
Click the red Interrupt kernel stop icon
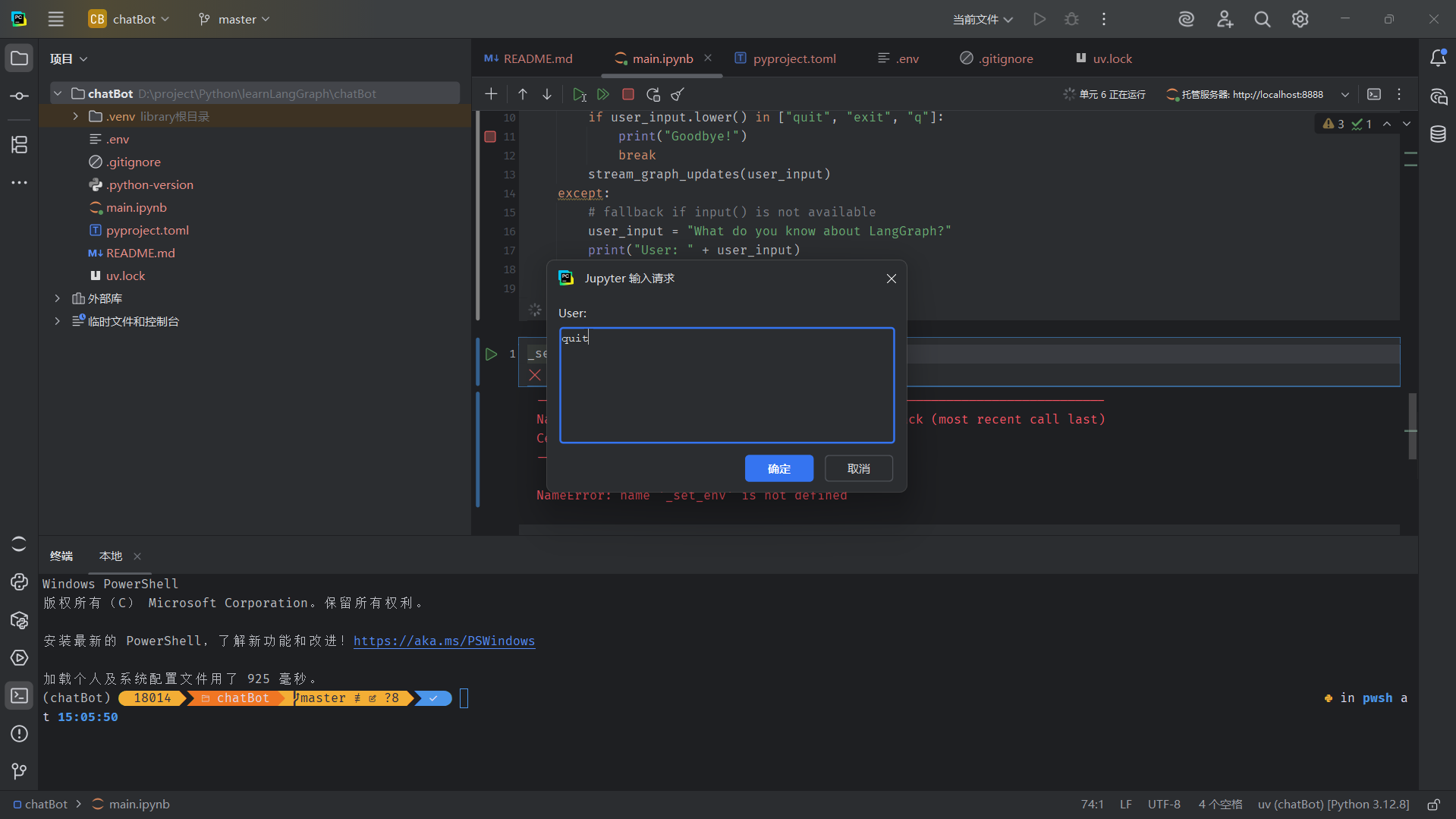click(627, 94)
